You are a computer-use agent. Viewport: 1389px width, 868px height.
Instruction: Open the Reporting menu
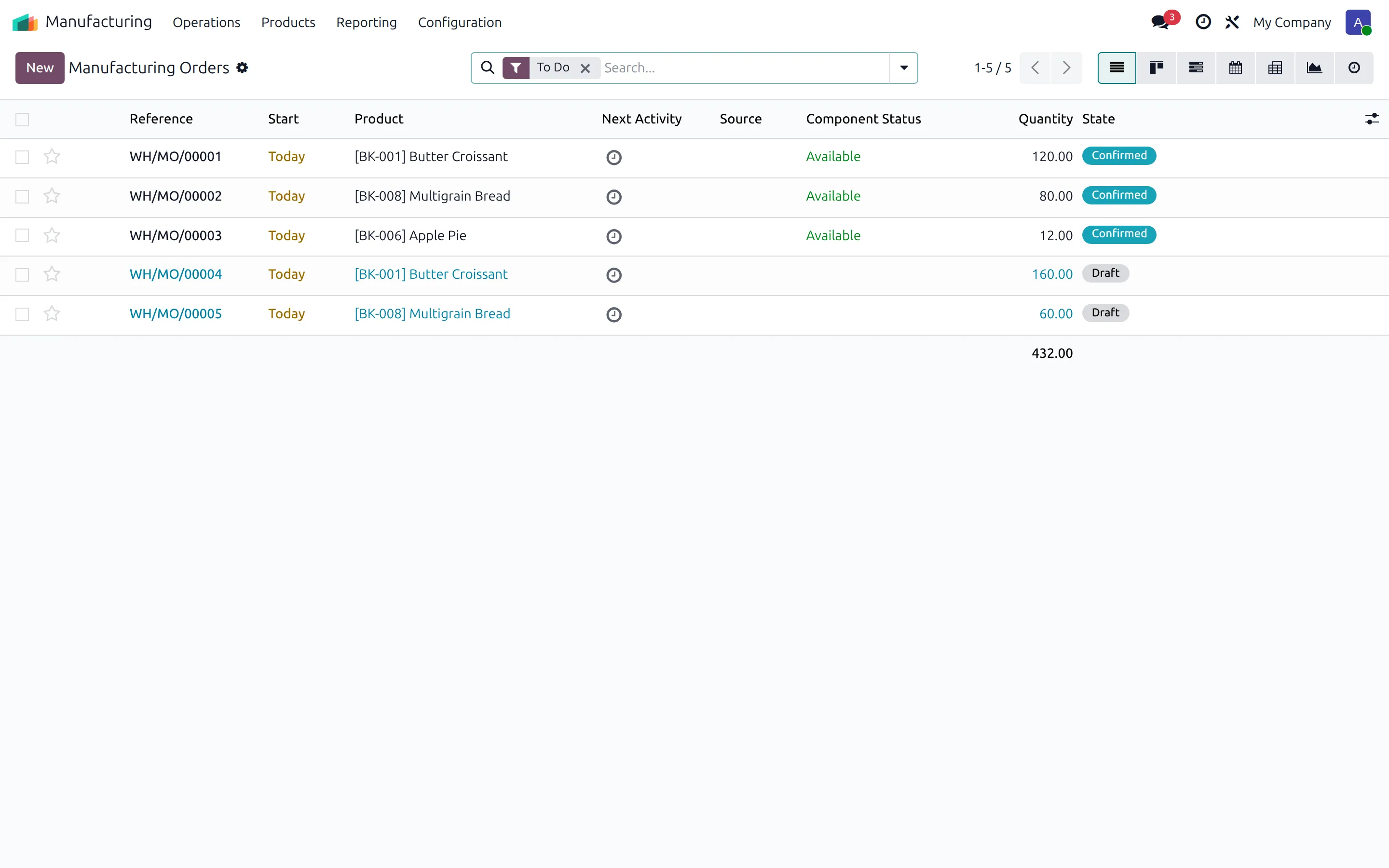[x=366, y=22]
